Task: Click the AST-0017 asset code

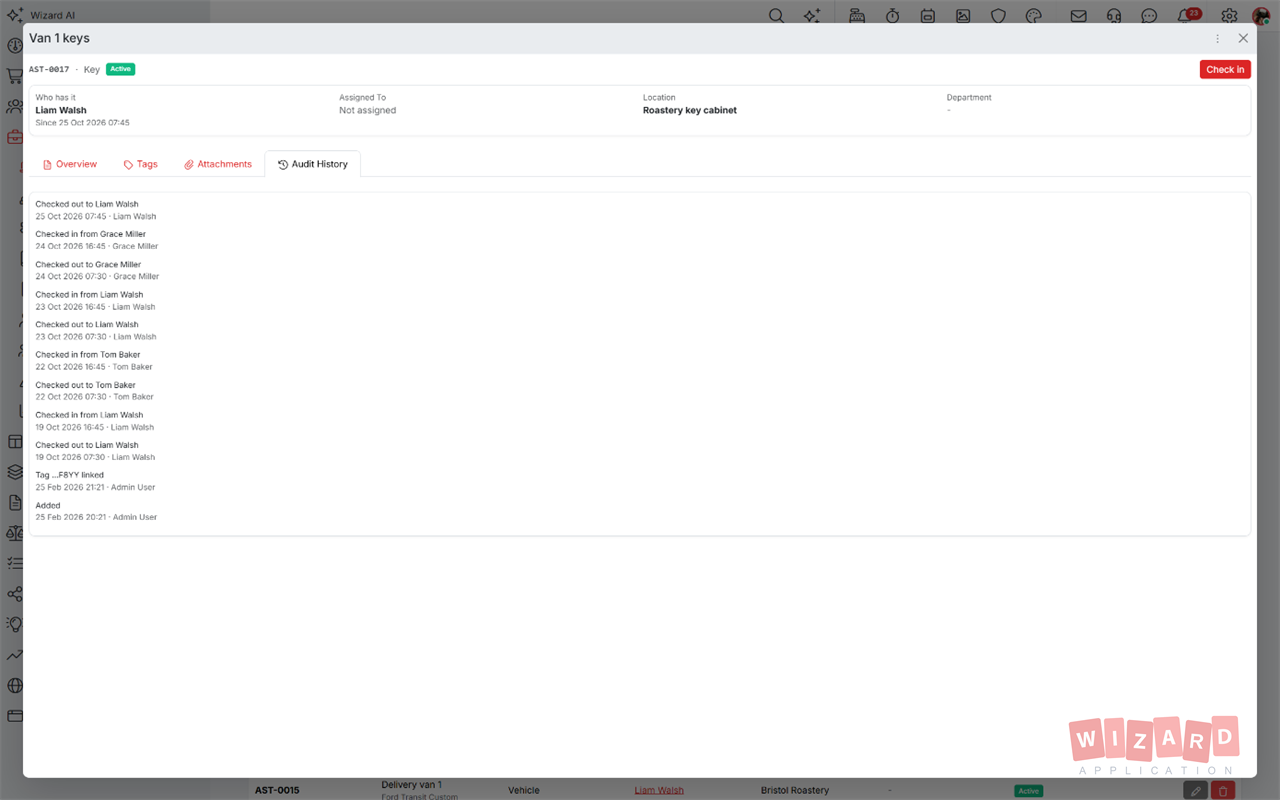Action: point(49,69)
